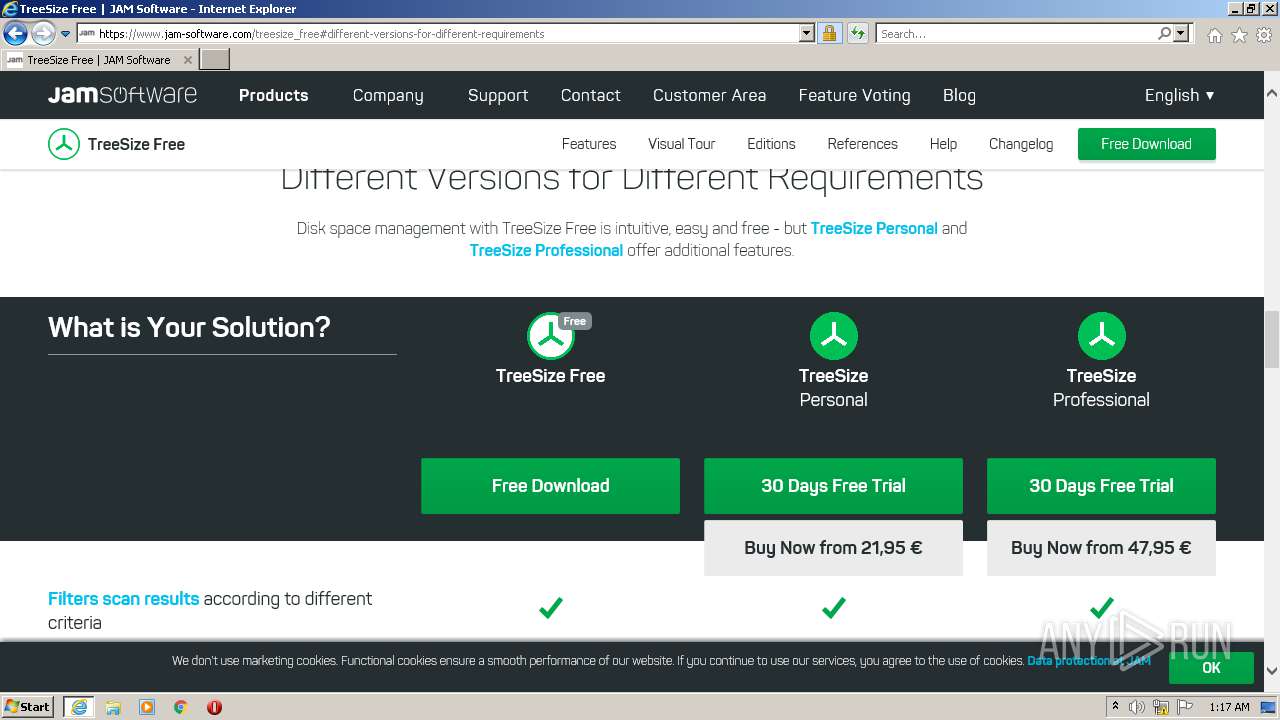The width and height of the screenshot is (1280, 720).
Task: Click the green checkmark under TreeSize Personal
Action: pos(833,607)
